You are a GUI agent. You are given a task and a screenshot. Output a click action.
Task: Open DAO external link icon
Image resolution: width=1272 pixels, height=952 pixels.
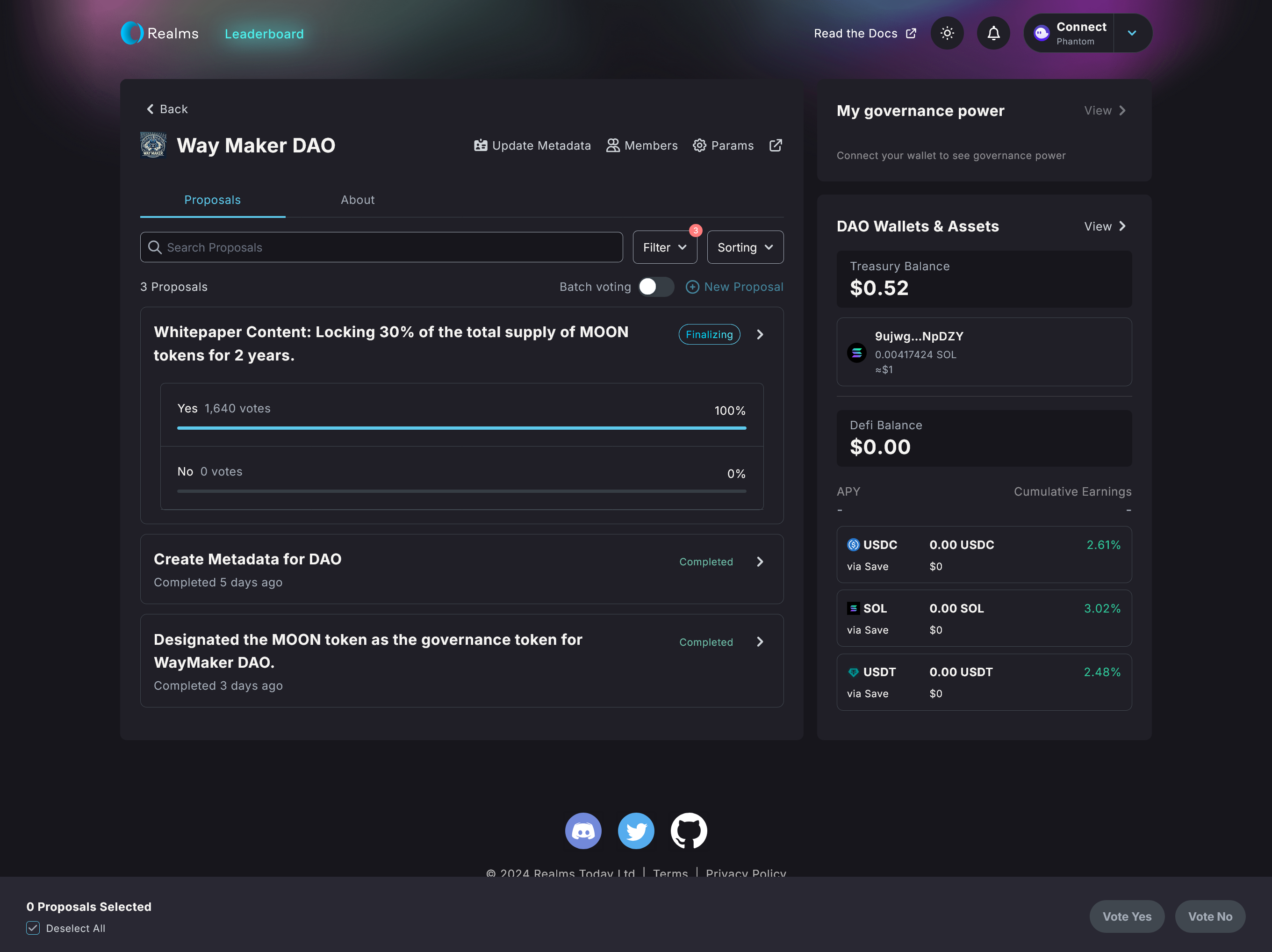click(x=775, y=145)
